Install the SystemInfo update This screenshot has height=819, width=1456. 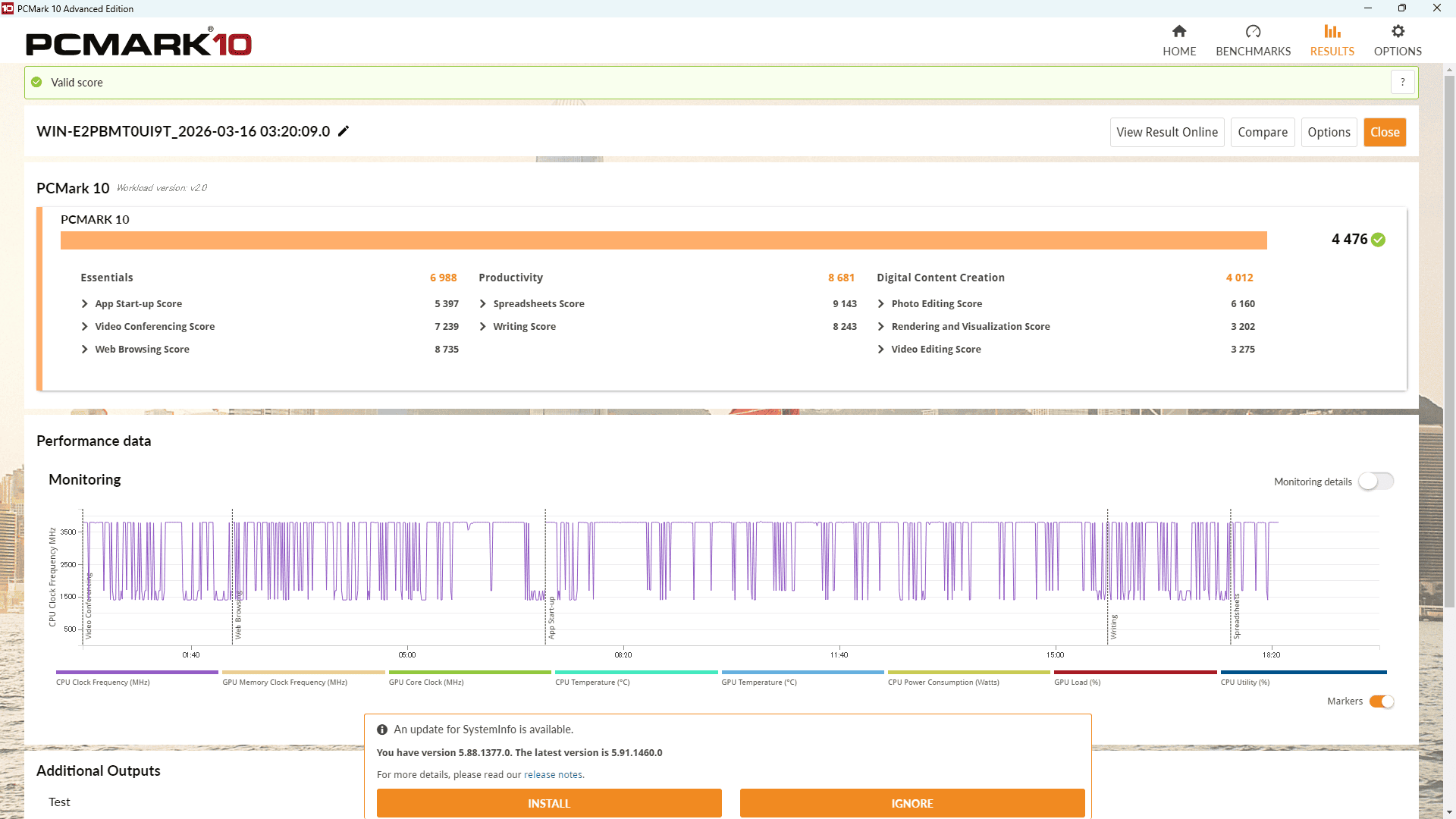tap(548, 803)
